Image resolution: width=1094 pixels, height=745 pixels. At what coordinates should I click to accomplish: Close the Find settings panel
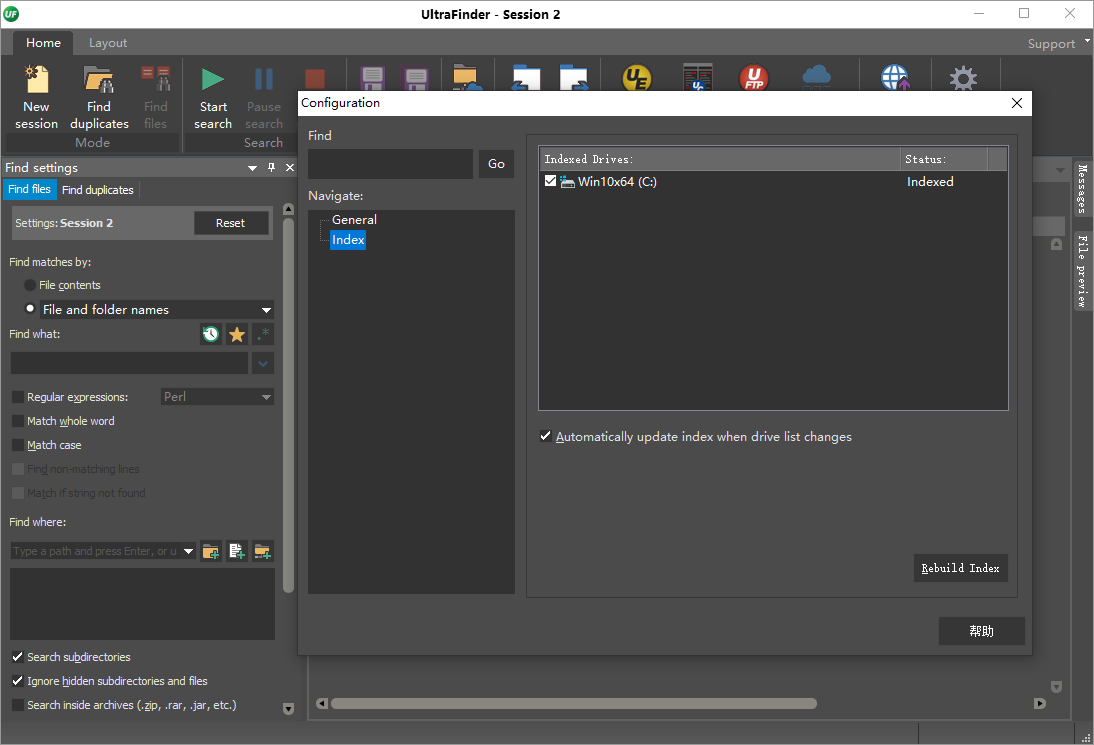coord(290,167)
